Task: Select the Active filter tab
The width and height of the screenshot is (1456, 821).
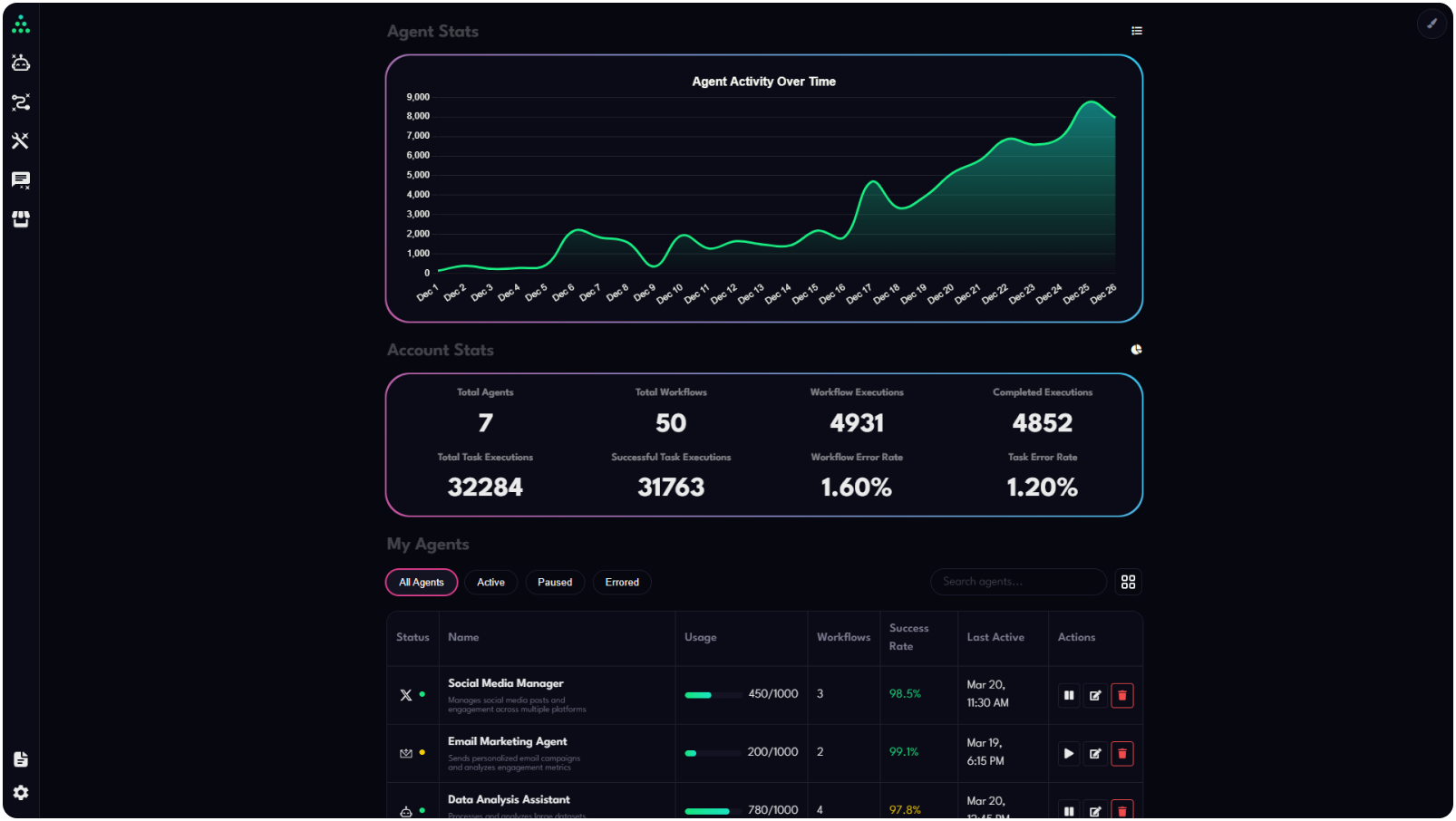Action: [x=491, y=583]
